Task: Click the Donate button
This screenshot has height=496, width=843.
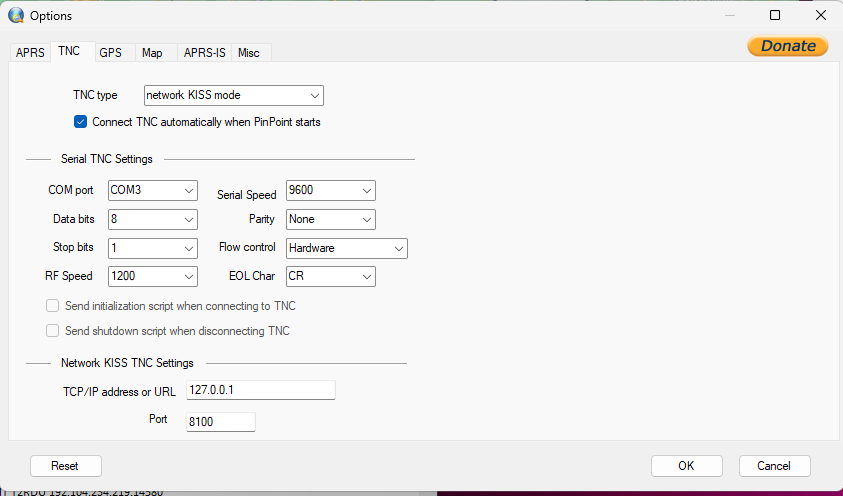Action: pos(787,46)
